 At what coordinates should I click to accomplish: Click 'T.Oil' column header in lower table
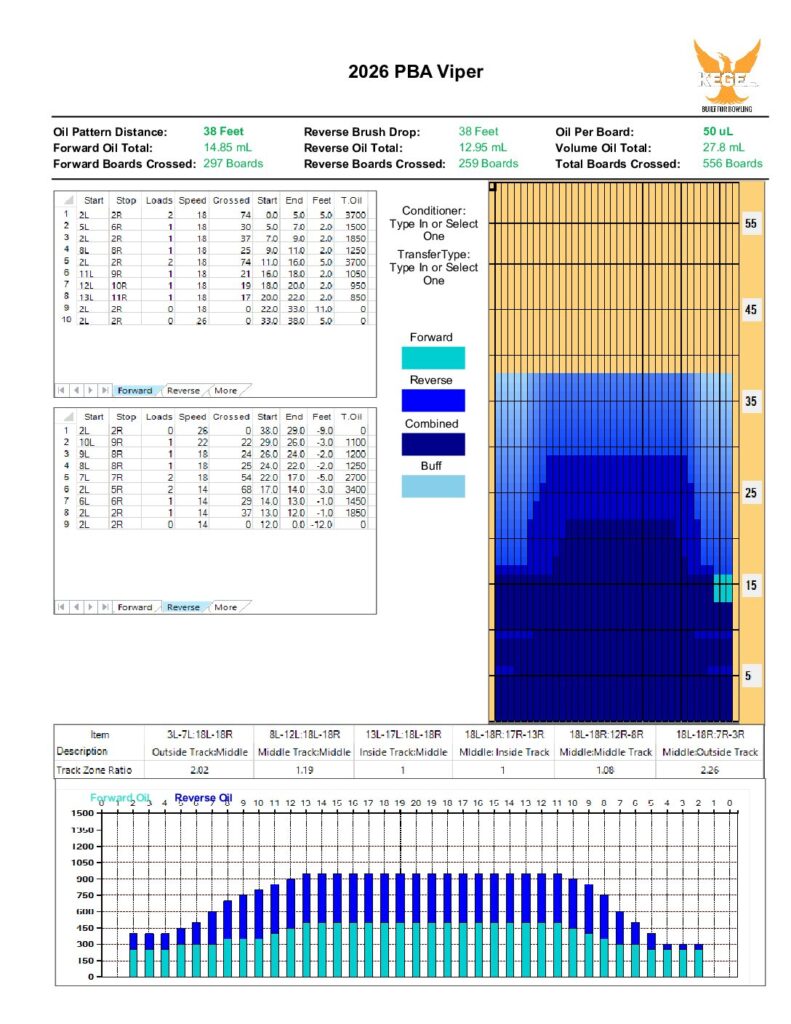coord(351,417)
